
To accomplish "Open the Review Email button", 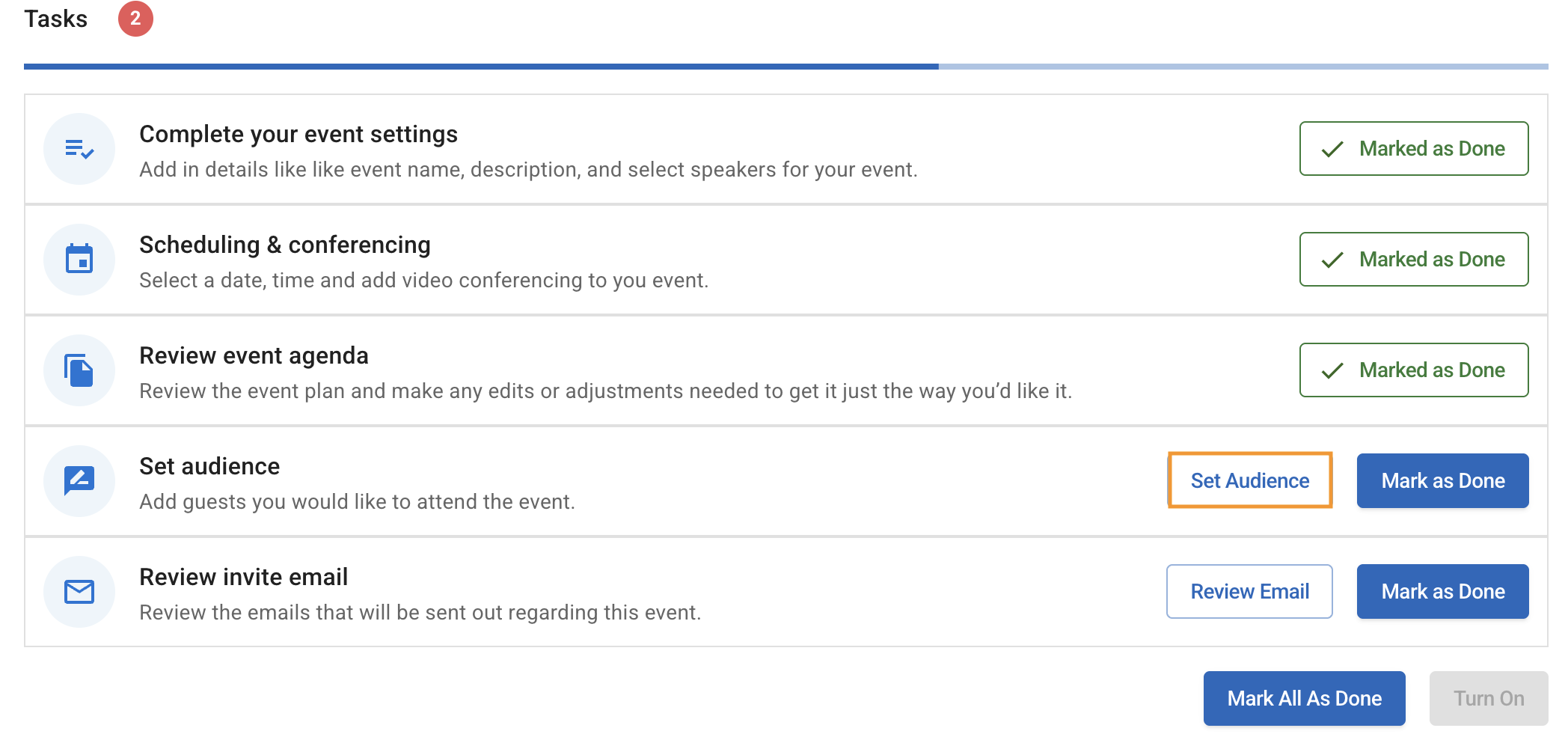I will click(1249, 591).
